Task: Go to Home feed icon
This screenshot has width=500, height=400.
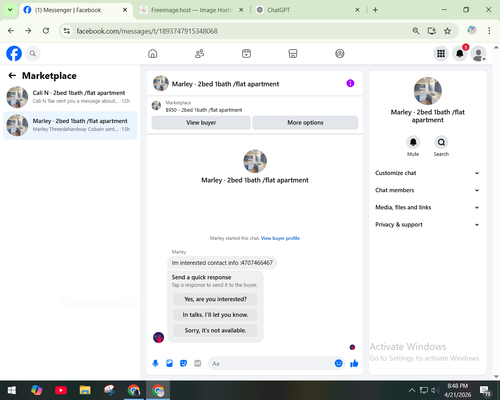Action: 153,53
